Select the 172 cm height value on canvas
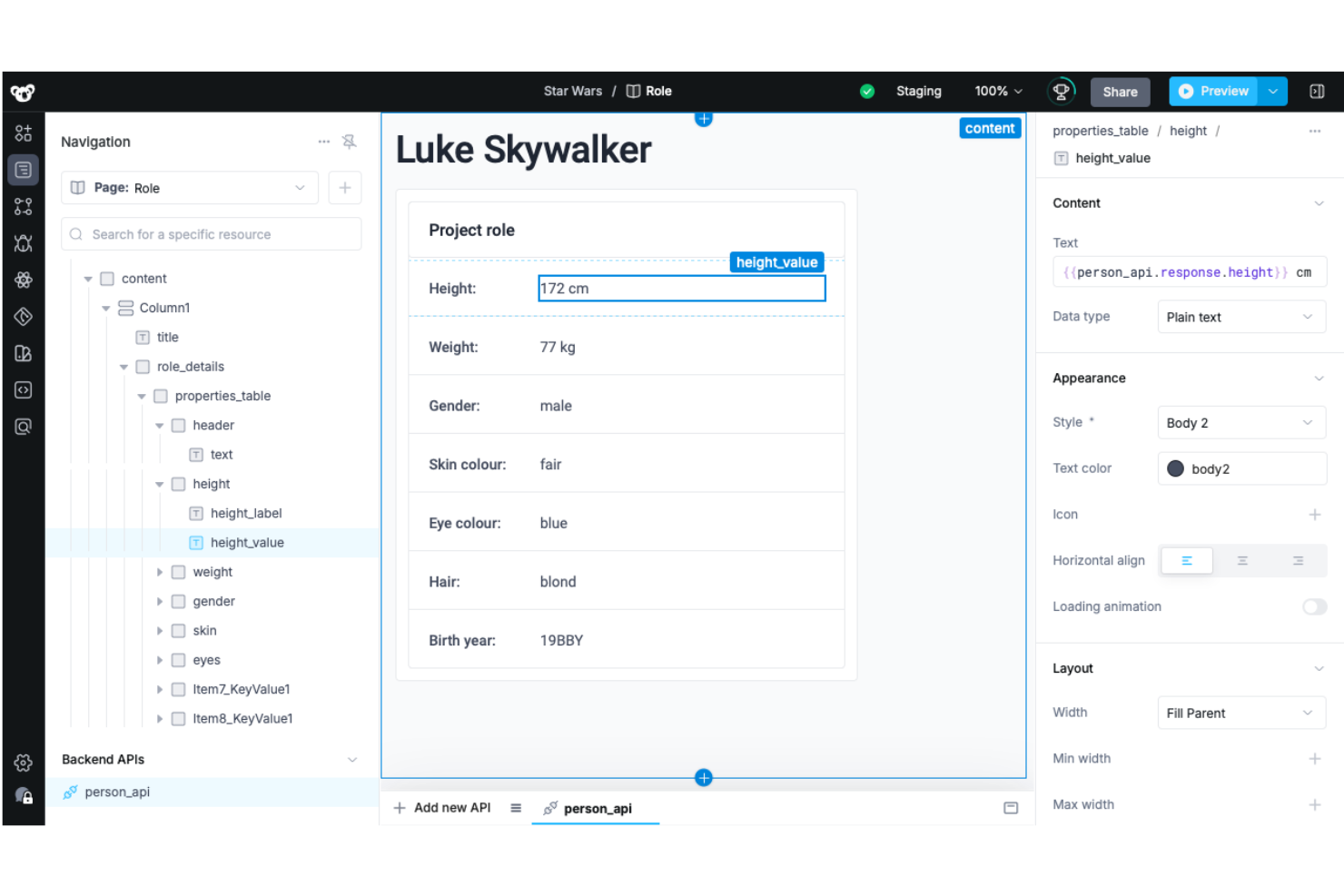 682,289
